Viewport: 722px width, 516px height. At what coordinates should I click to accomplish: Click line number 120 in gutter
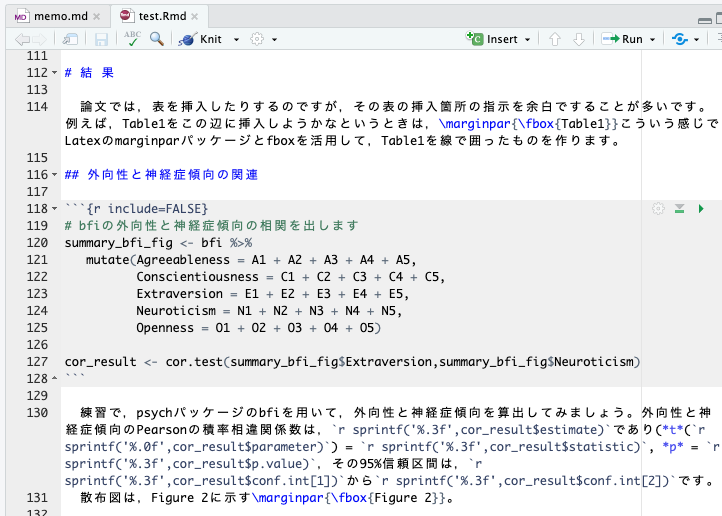click(x=37, y=243)
